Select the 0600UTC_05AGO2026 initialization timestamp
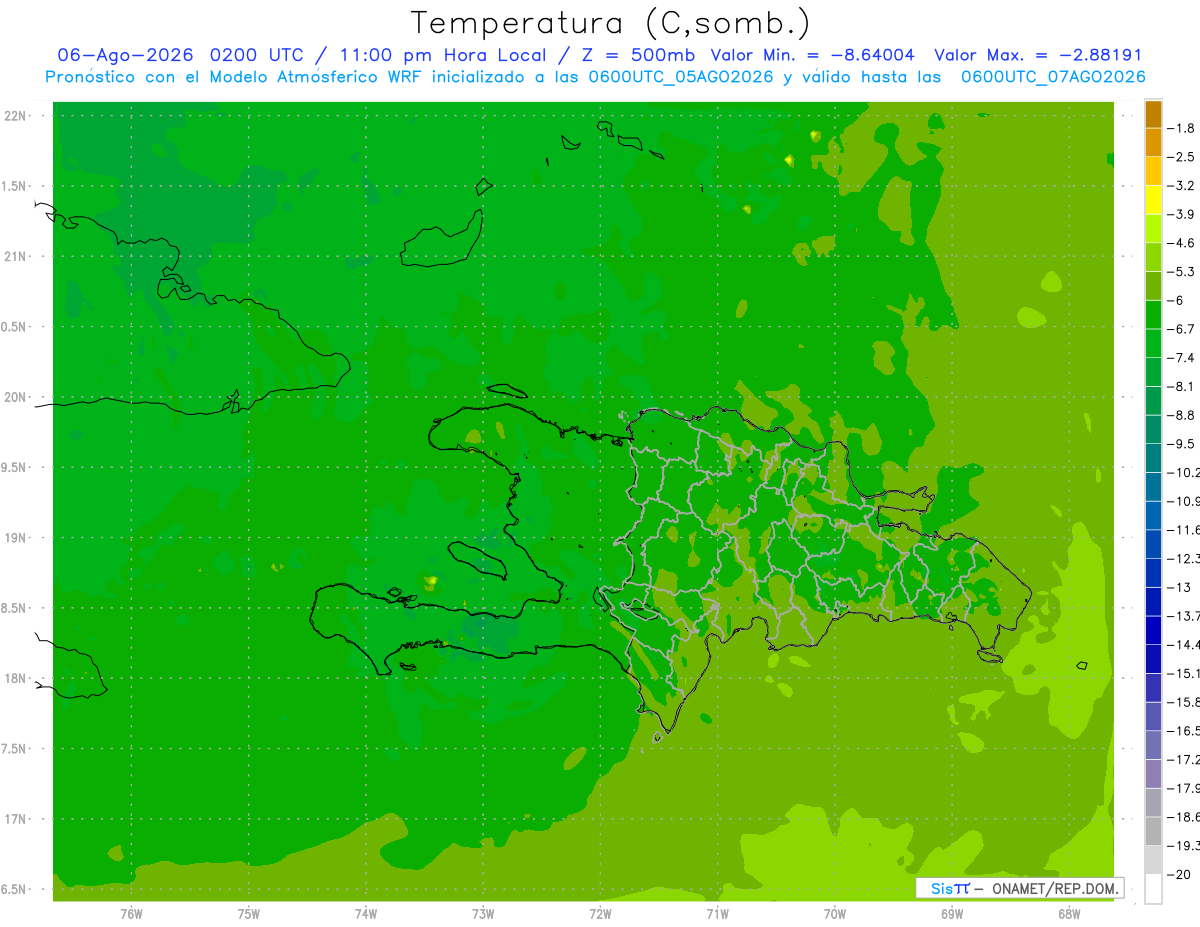The width and height of the screenshot is (1200, 927). click(x=679, y=77)
